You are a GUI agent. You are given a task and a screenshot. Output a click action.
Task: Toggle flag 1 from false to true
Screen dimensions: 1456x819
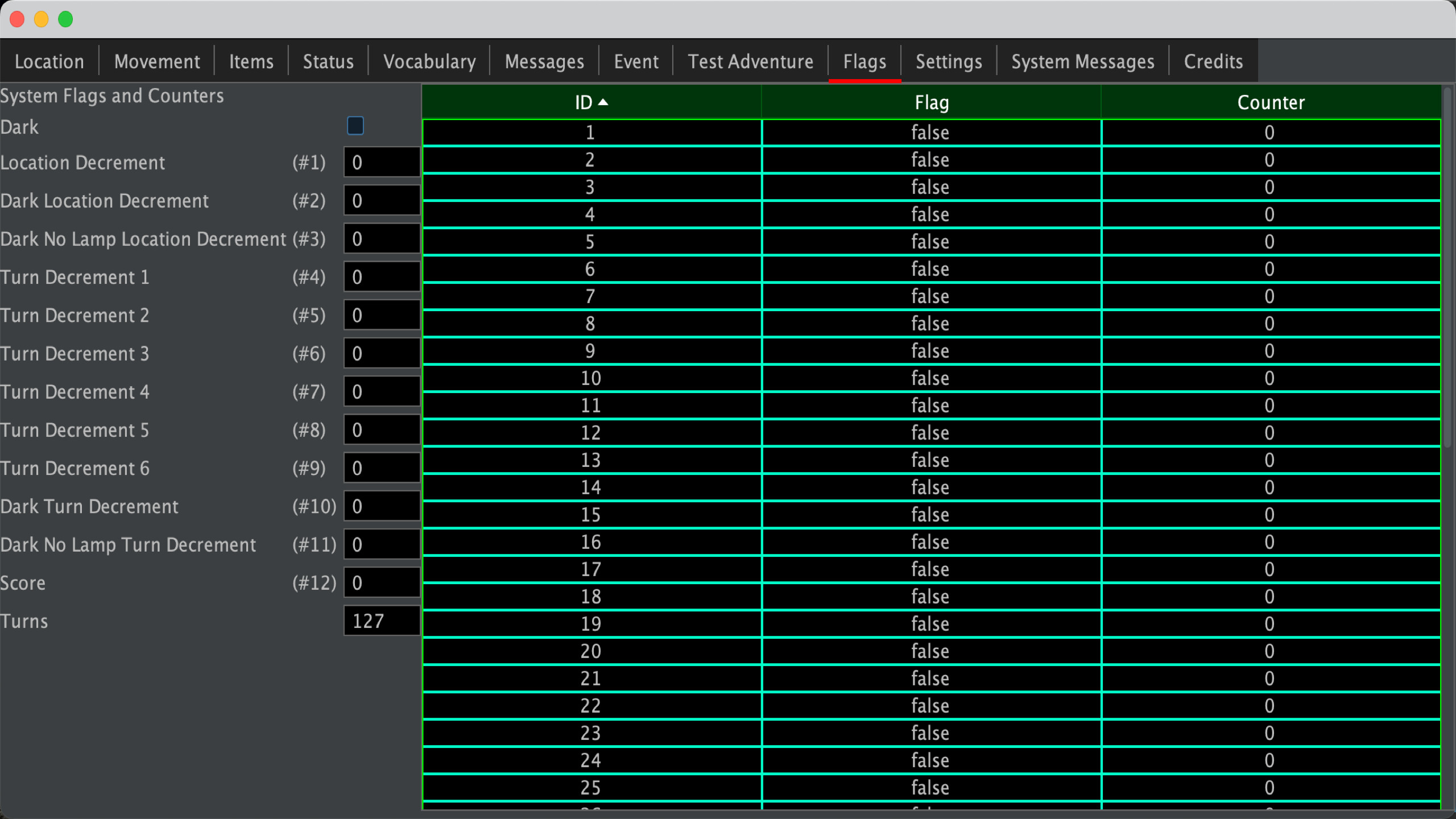tap(930, 132)
